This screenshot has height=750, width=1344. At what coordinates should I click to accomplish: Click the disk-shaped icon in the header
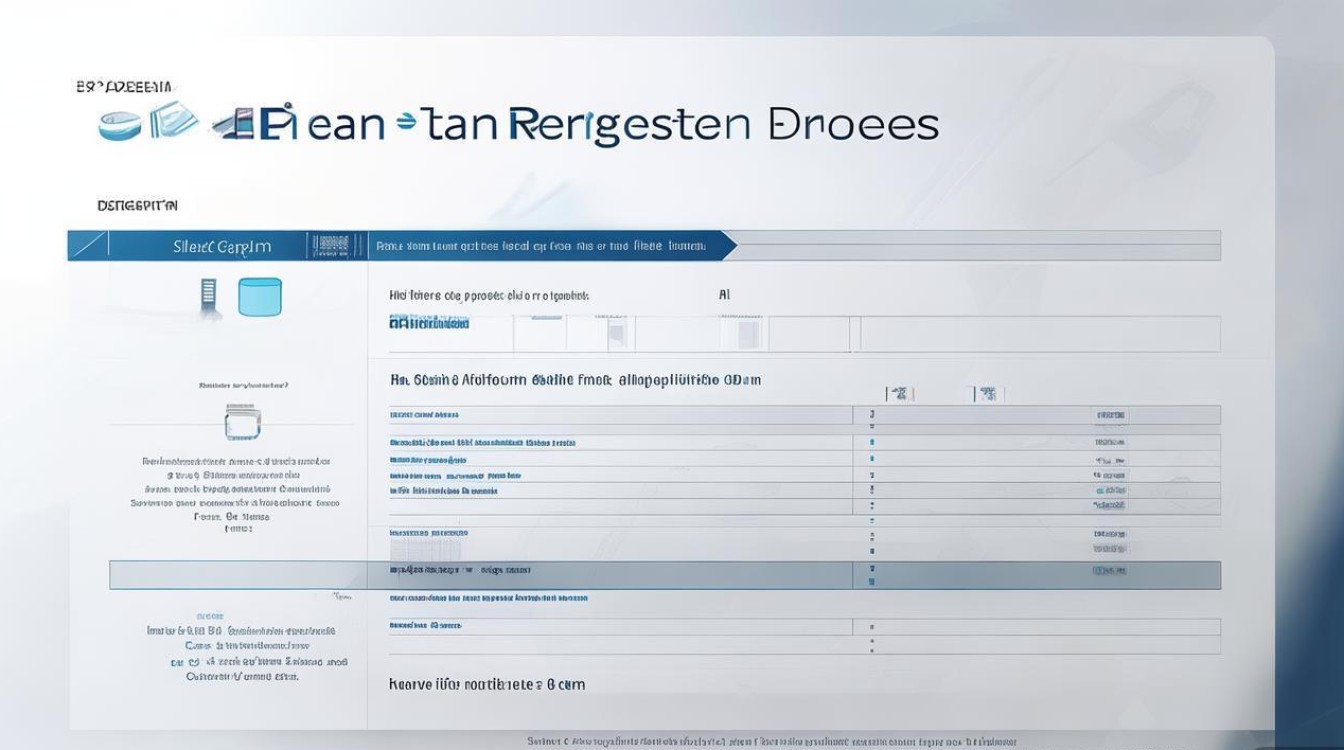[121, 124]
